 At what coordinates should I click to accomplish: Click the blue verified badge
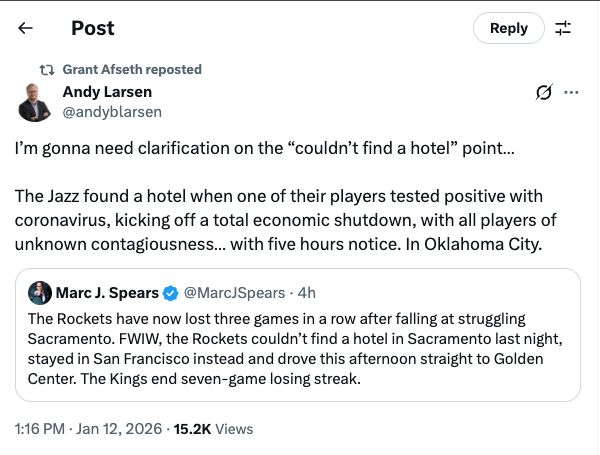(170, 293)
